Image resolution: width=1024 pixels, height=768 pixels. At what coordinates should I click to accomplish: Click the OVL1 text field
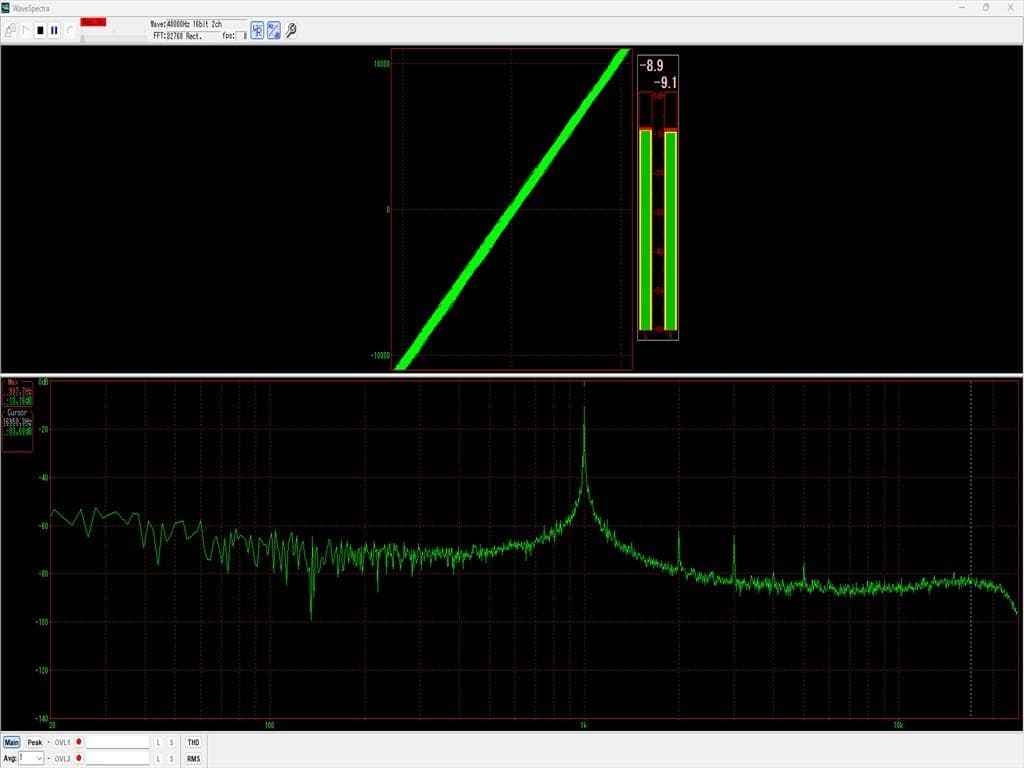click(x=117, y=743)
